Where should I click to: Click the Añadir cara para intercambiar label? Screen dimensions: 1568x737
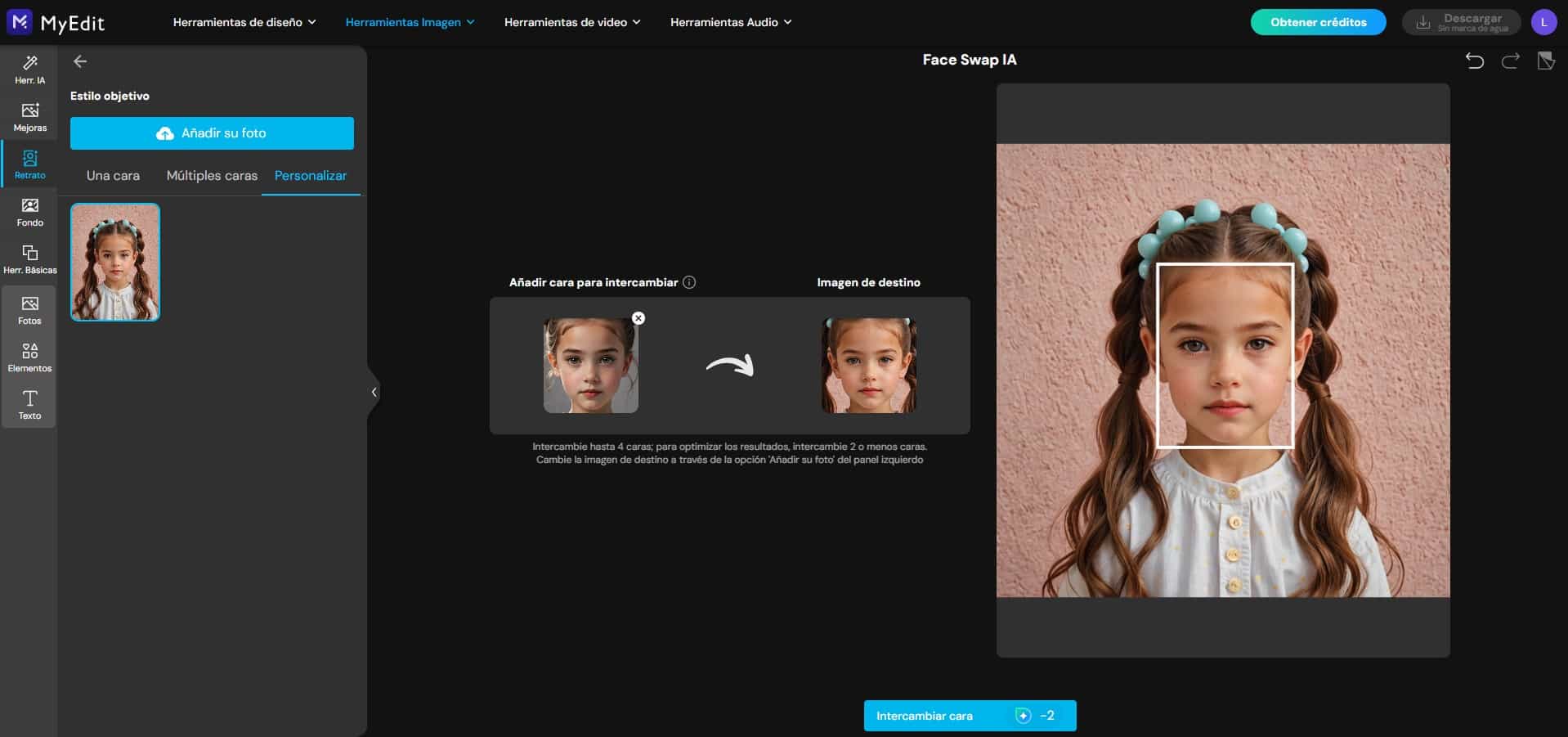594,282
